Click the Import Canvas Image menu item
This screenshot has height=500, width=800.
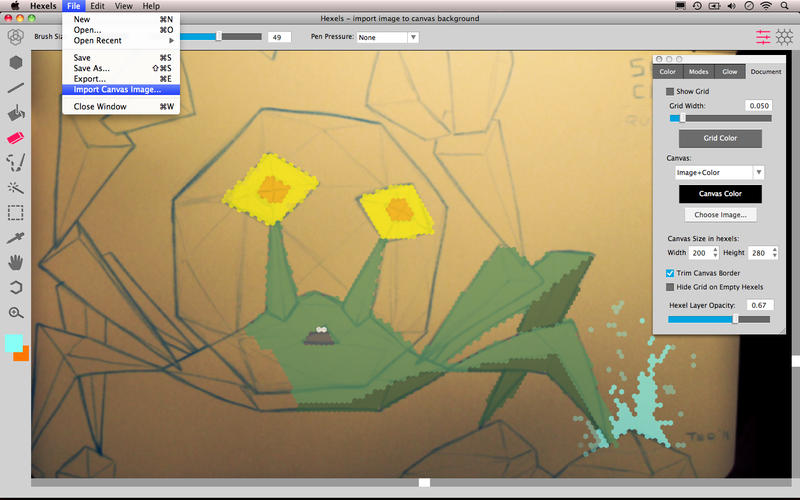(x=118, y=90)
